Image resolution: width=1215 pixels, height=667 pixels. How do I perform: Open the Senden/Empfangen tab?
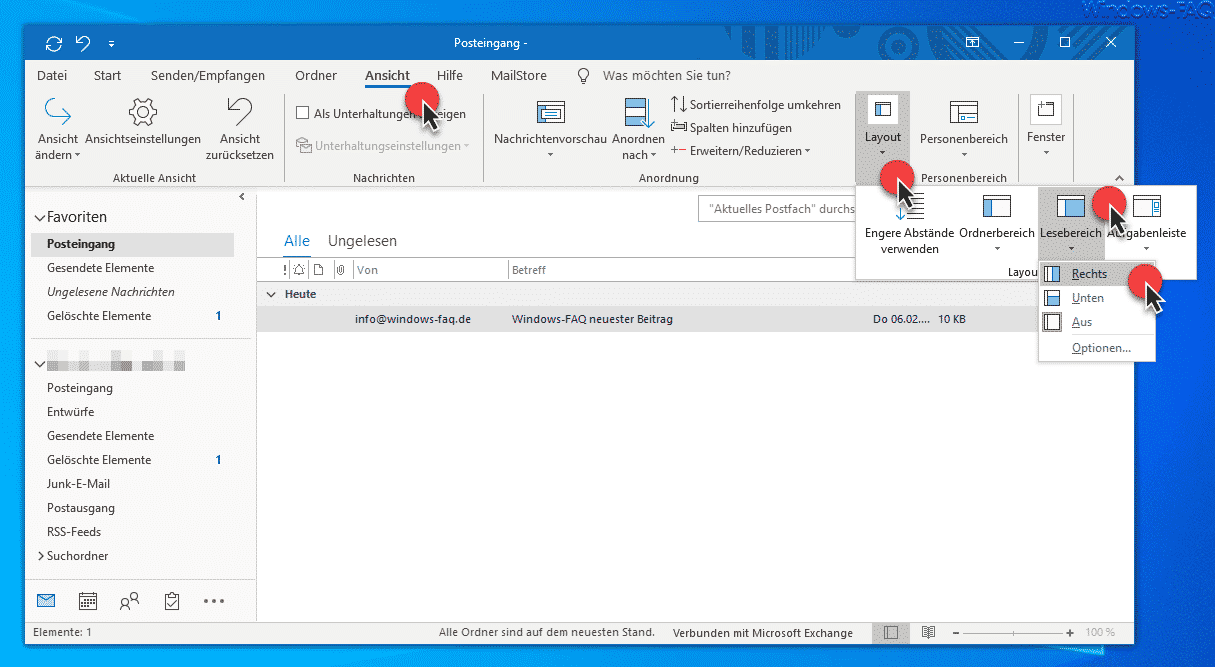coord(208,76)
